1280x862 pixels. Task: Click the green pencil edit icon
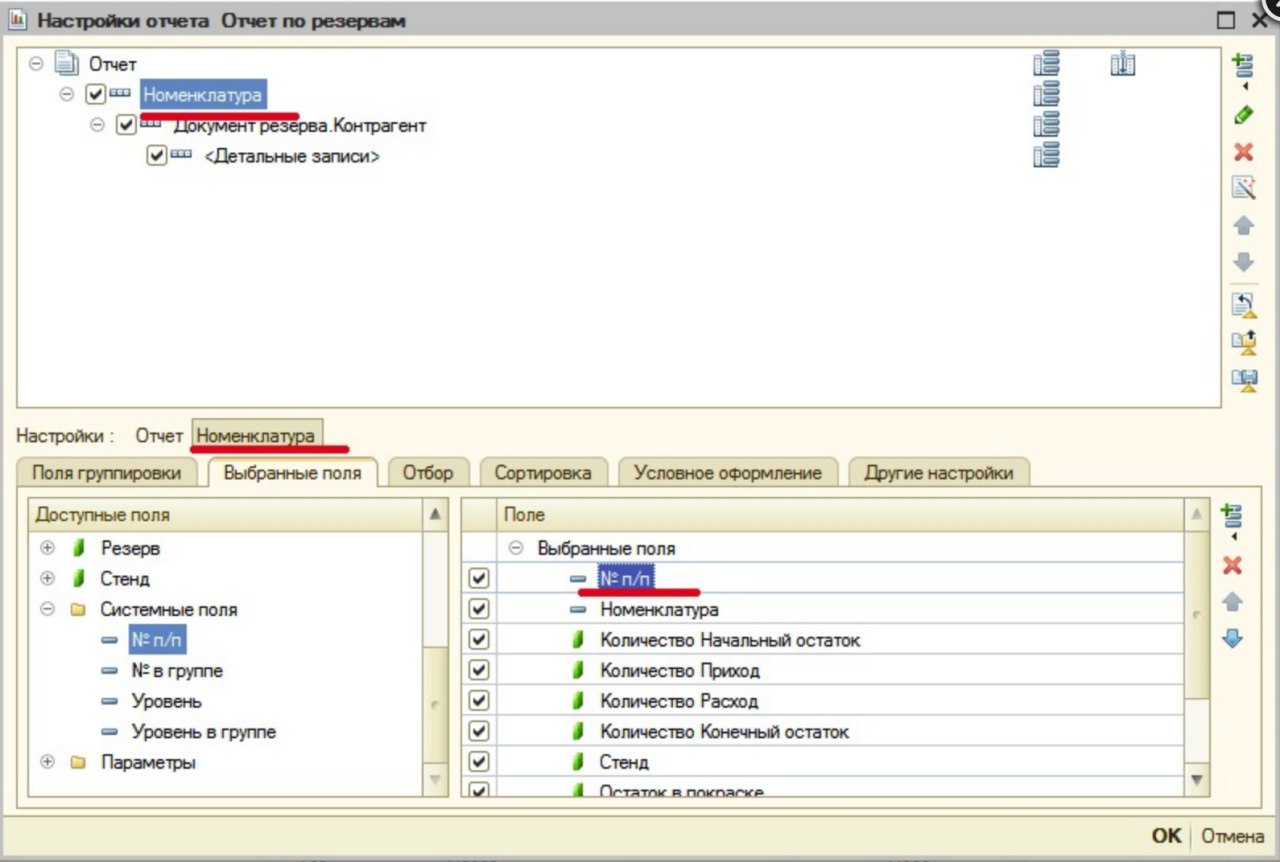click(1243, 115)
